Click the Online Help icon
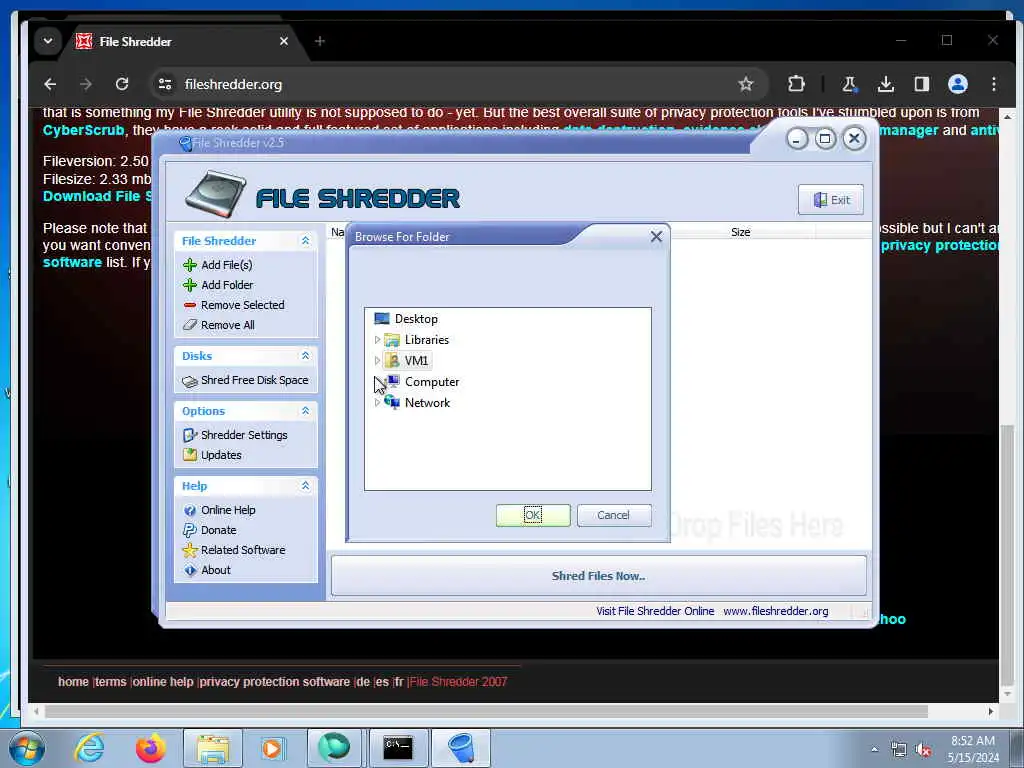 point(190,510)
